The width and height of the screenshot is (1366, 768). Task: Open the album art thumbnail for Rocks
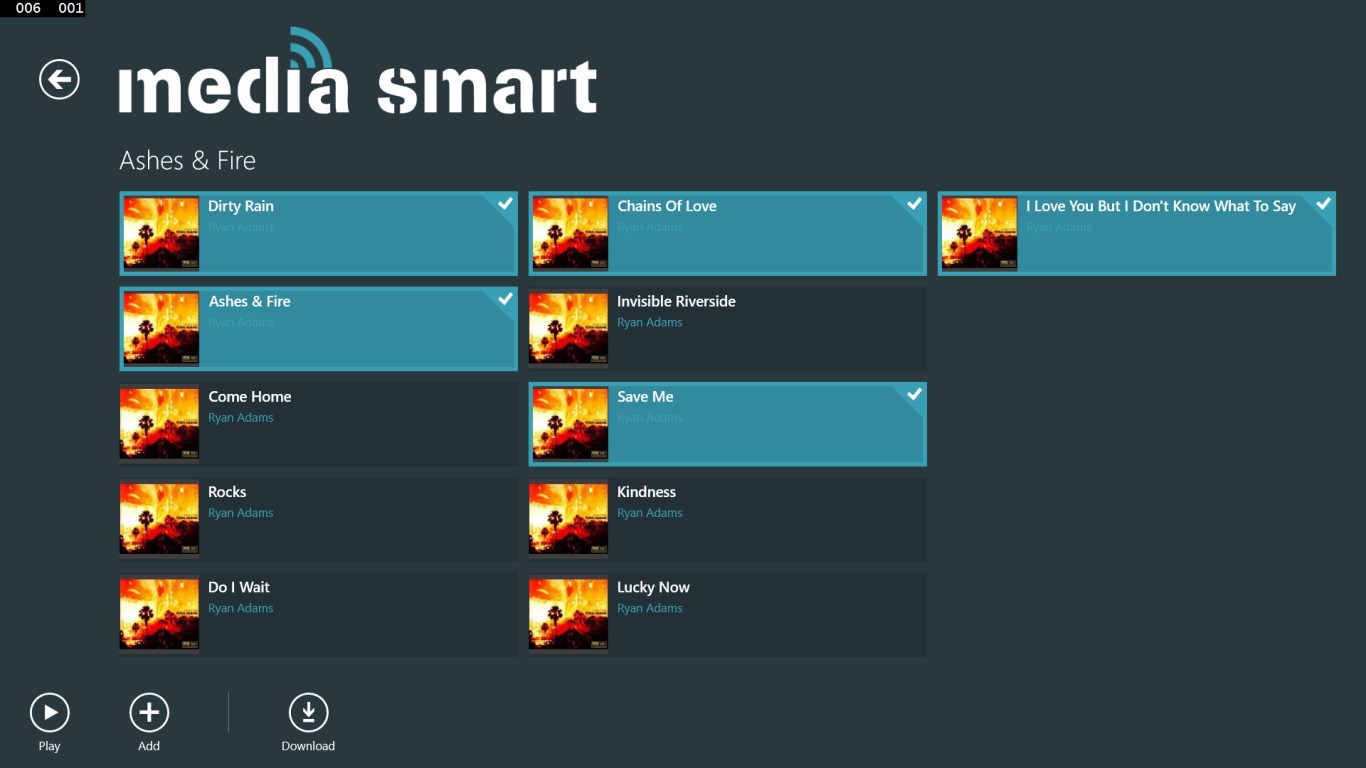click(159, 519)
